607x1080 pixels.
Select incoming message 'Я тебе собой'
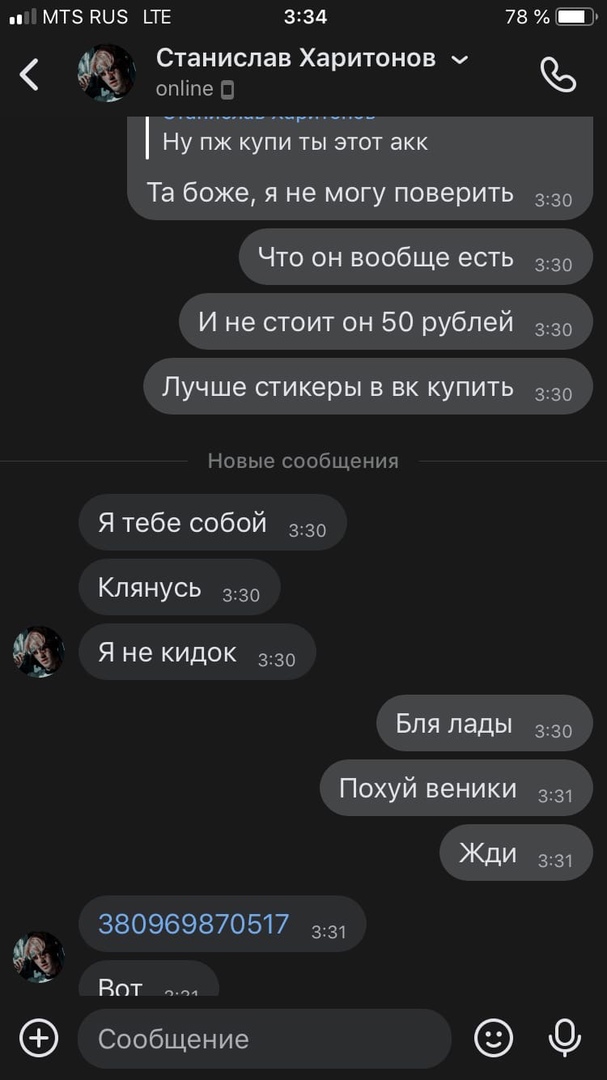pos(212,522)
